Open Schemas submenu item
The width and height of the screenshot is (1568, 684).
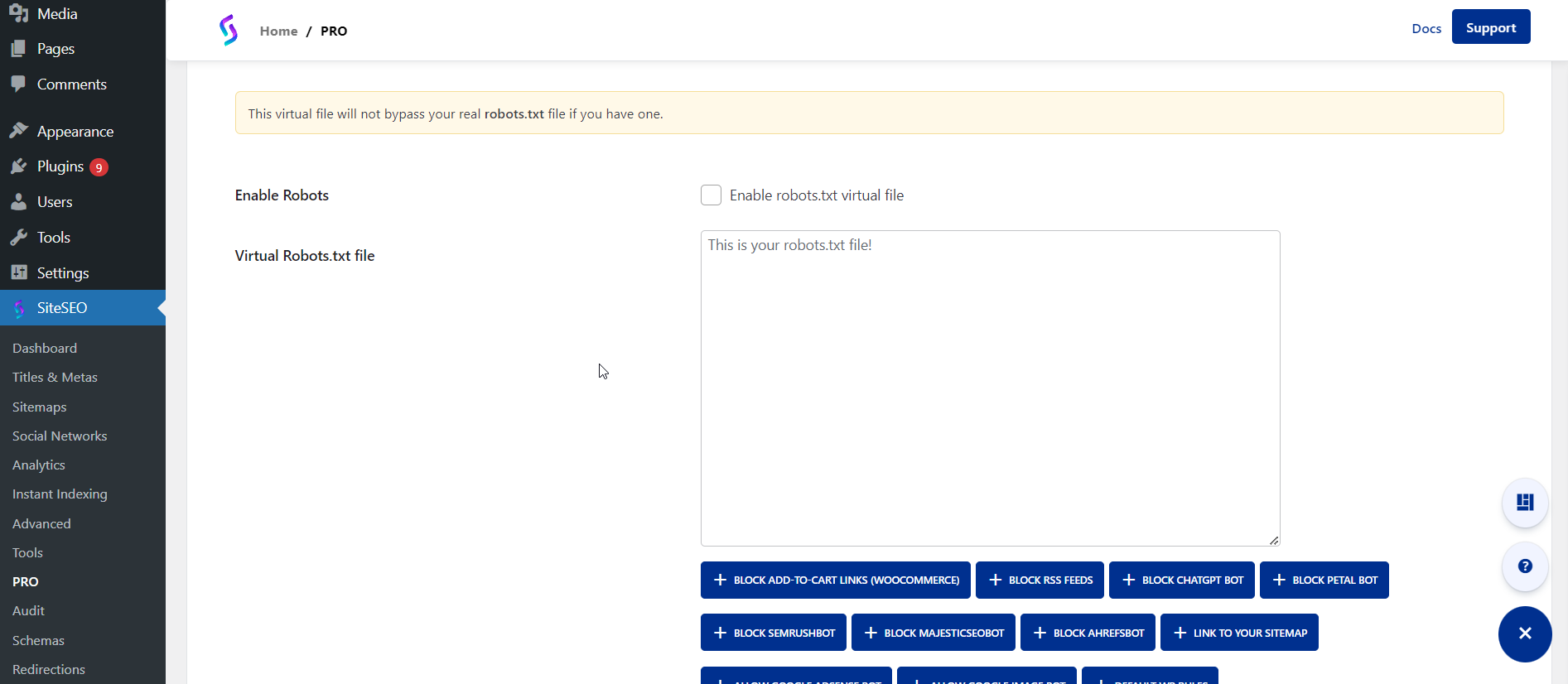coord(38,640)
